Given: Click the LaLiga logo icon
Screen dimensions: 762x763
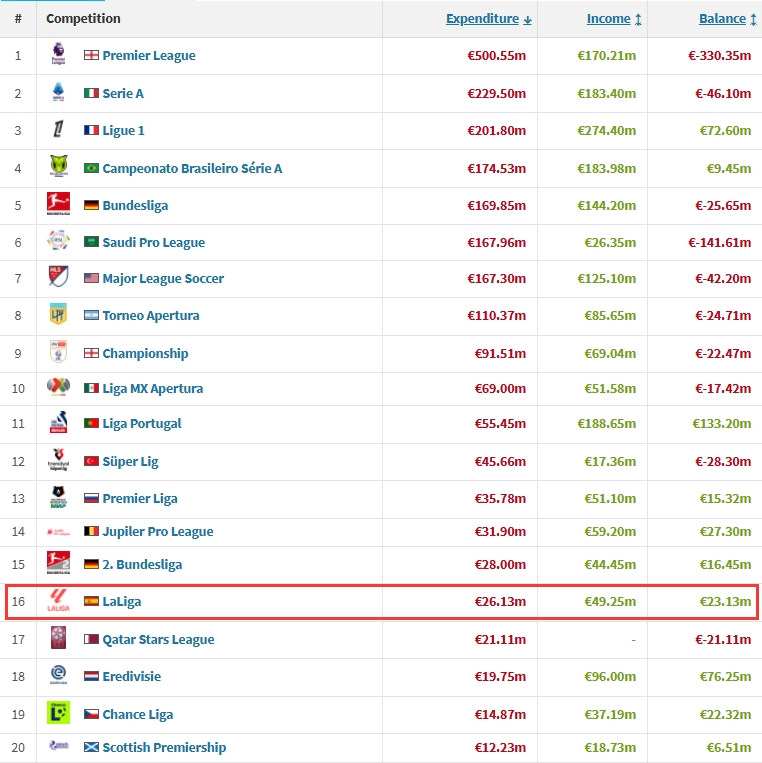Looking at the screenshot, I should pyautogui.click(x=58, y=601).
